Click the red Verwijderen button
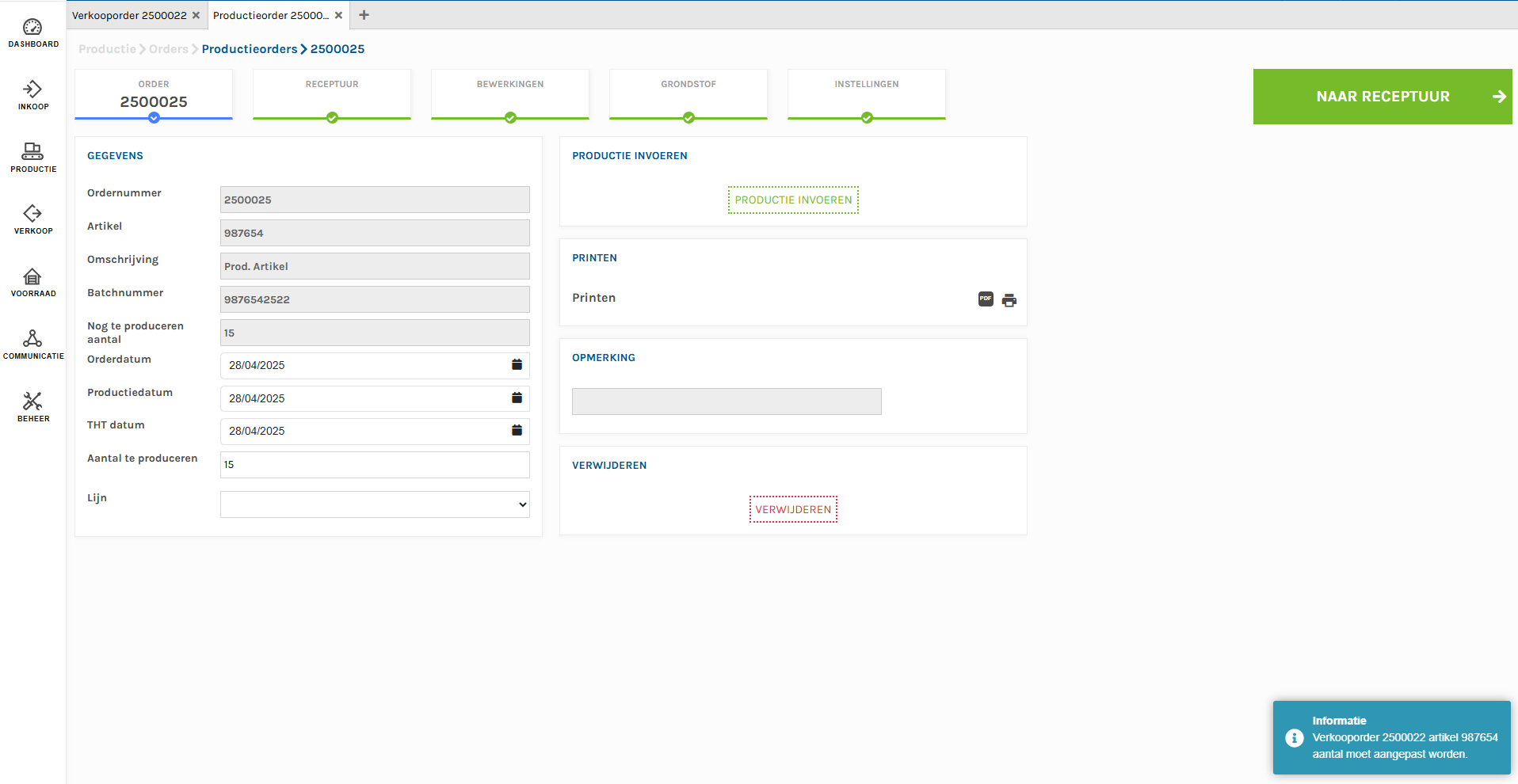 coord(793,509)
